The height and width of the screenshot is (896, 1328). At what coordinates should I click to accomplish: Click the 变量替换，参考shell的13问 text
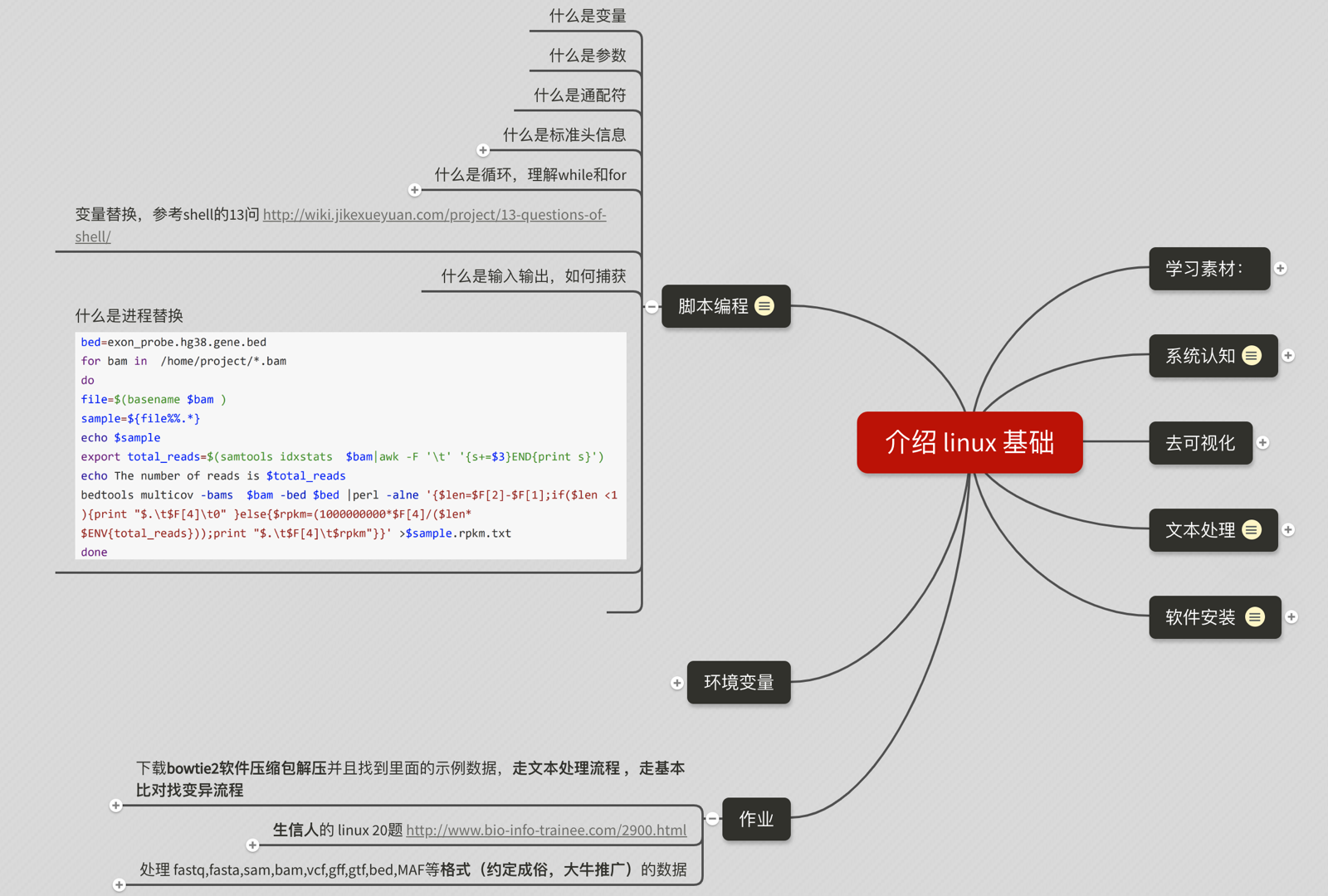(x=167, y=215)
